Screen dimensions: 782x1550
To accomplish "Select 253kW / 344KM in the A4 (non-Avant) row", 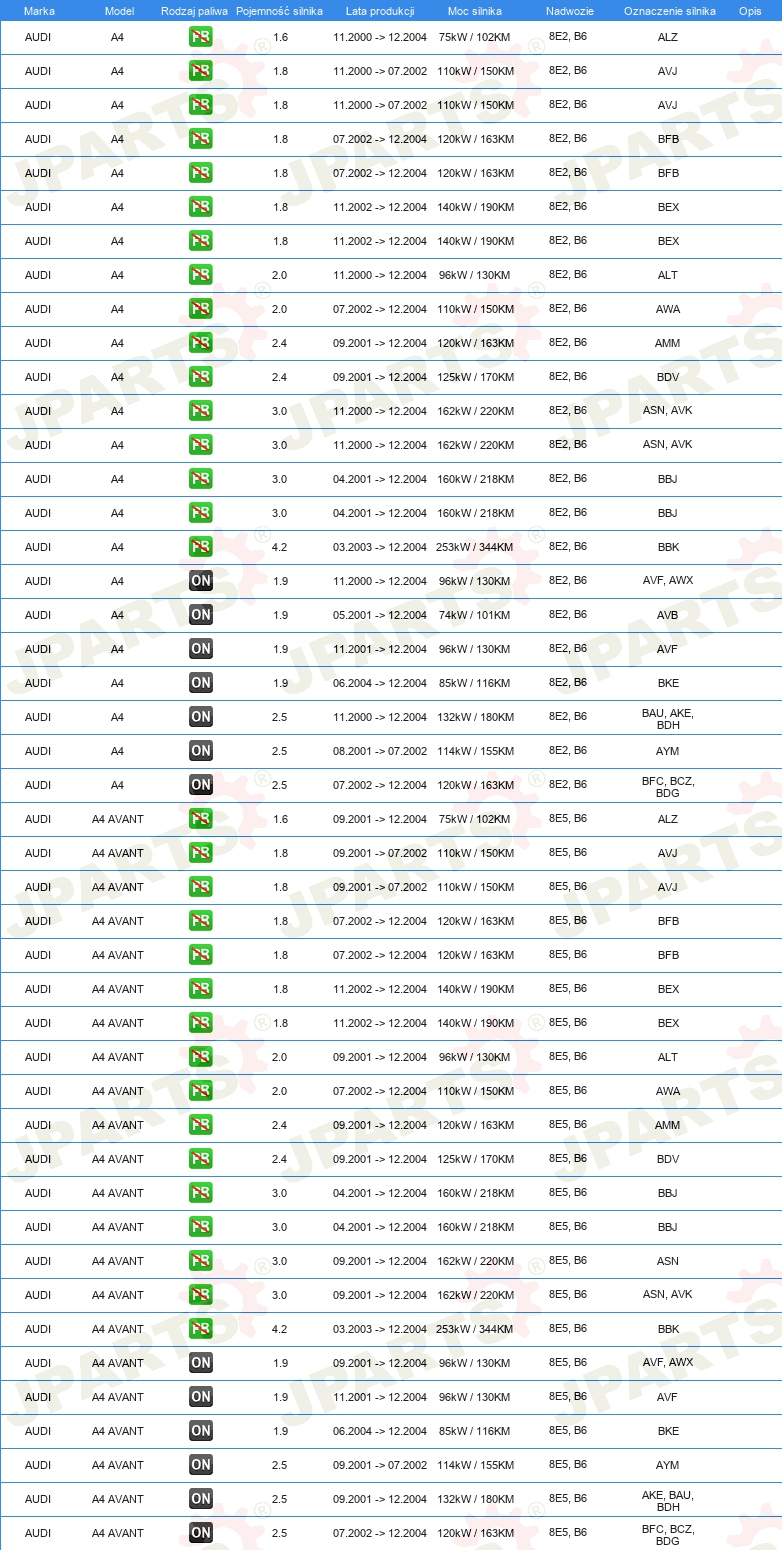I will pos(475,548).
